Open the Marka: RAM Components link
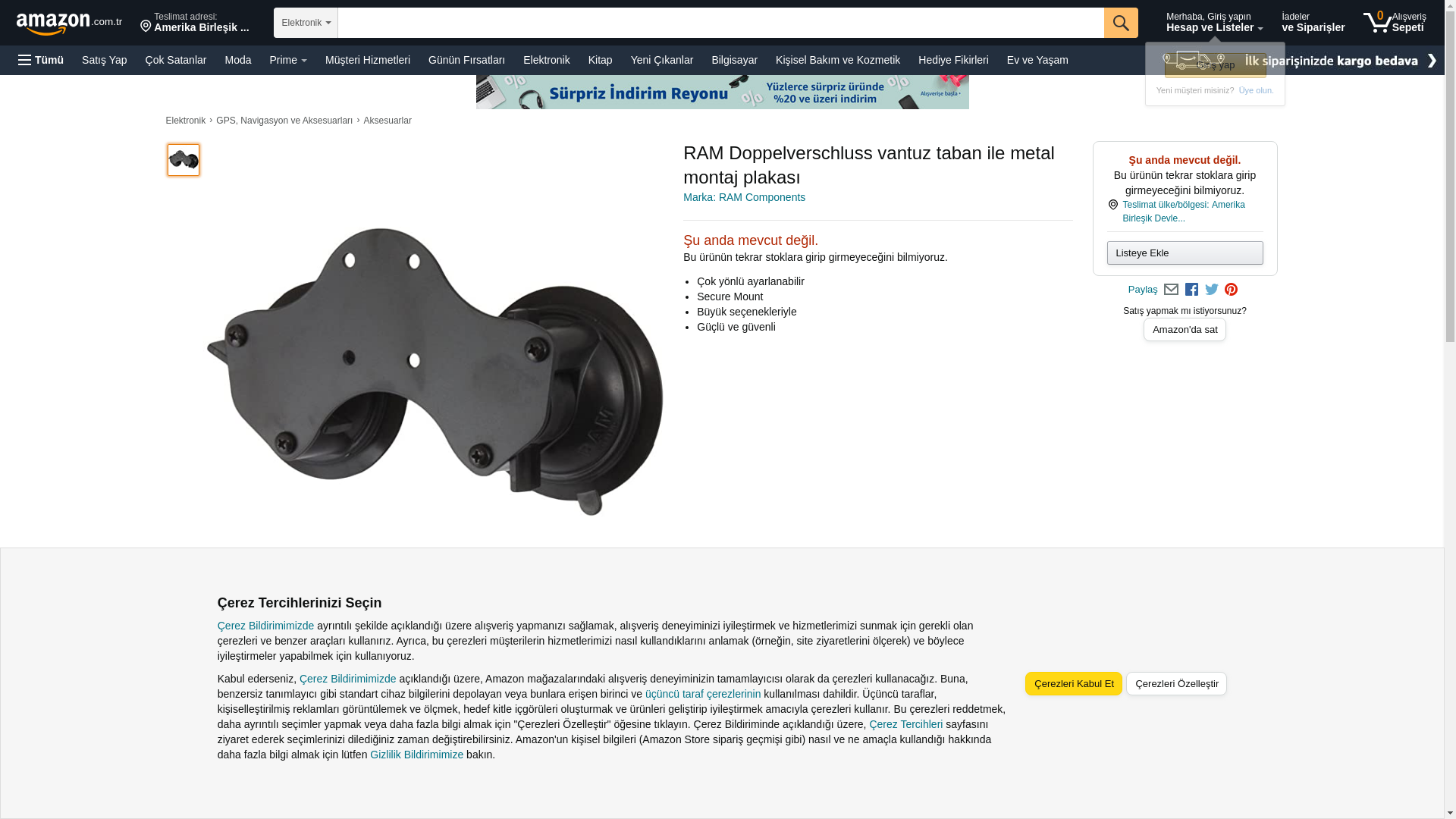Image resolution: width=1456 pixels, height=819 pixels. pyautogui.click(x=744, y=197)
